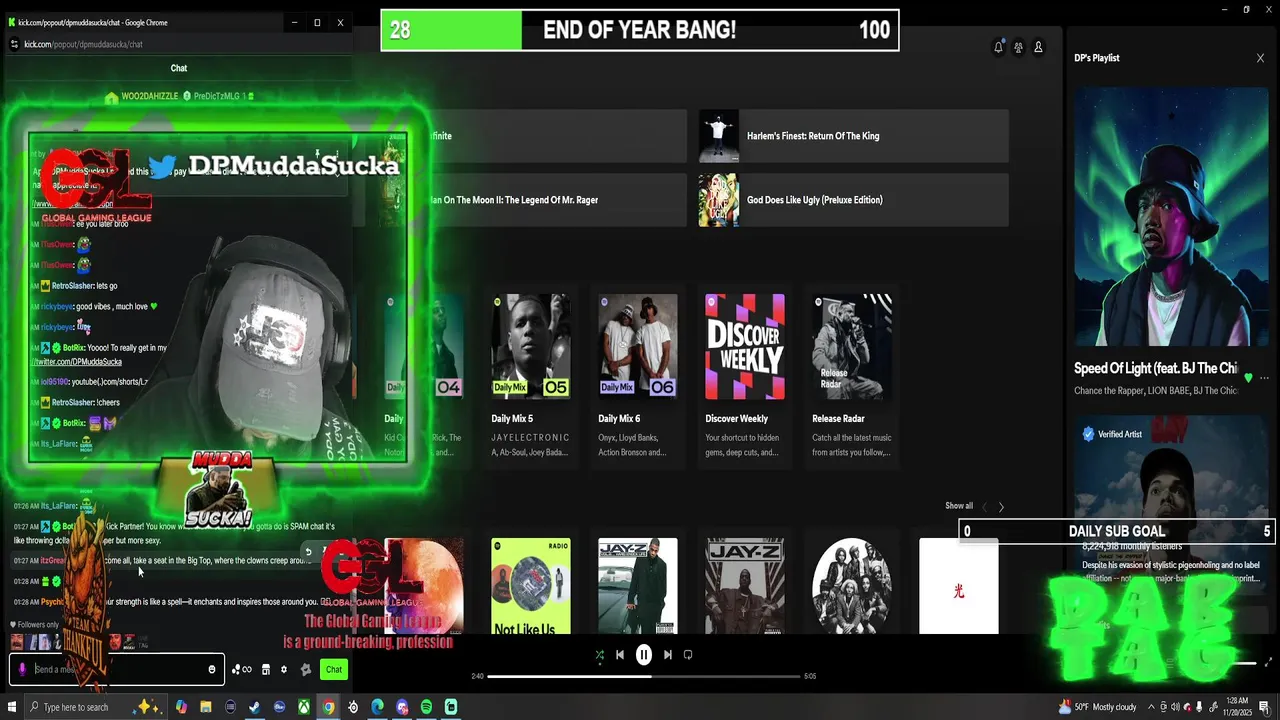
Task: Open Kick chat settings gear
Action: [284, 670]
